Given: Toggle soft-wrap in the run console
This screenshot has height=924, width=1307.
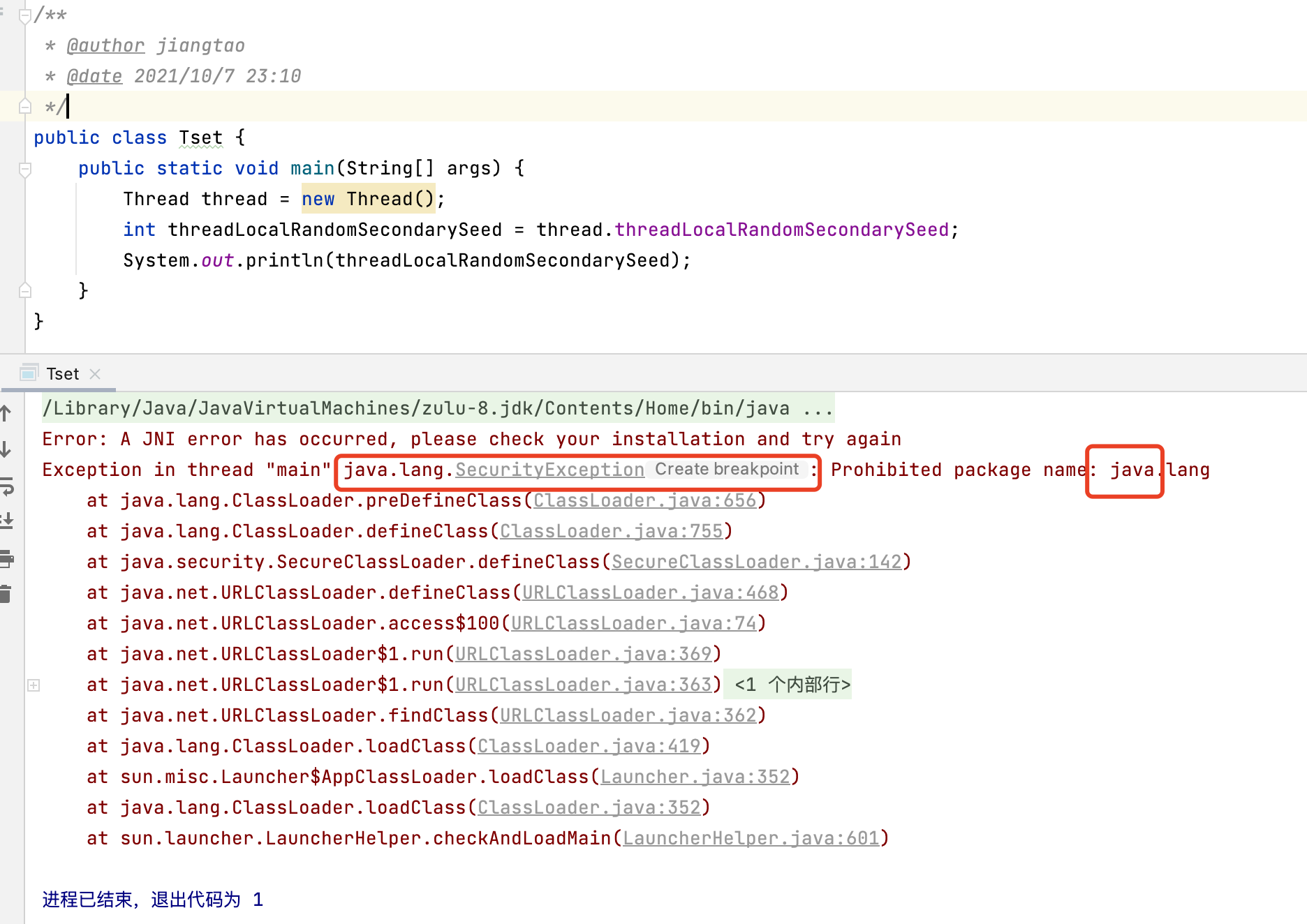Looking at the screenshot, I should coord(6,486).
